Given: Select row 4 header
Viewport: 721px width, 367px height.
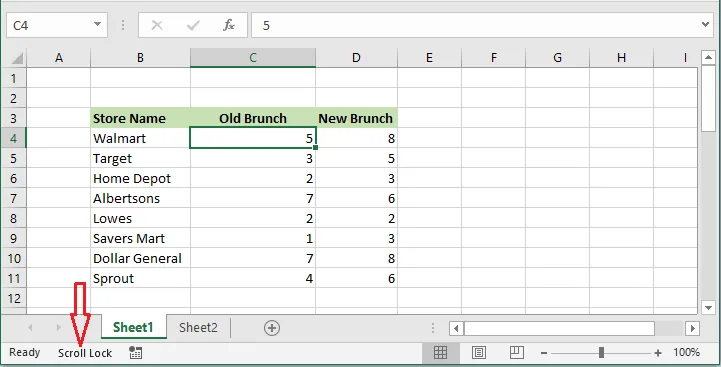Looking at the screenshot, I should tap(13, 138).
